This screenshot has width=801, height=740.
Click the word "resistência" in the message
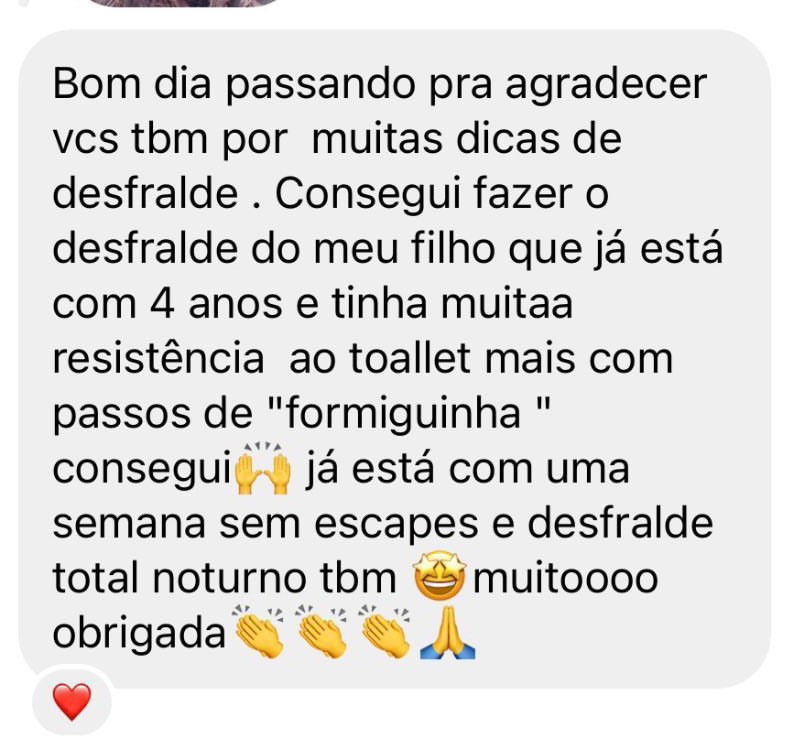(159, 358)
